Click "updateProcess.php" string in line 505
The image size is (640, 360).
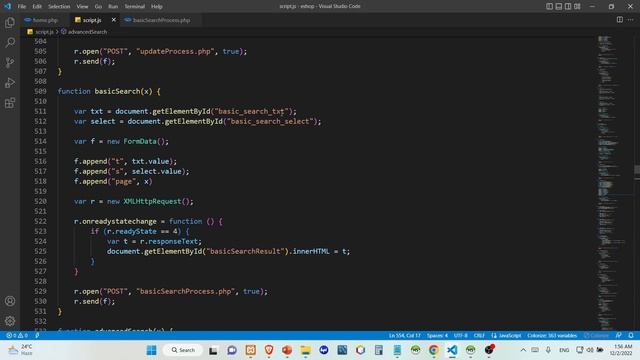176,51
